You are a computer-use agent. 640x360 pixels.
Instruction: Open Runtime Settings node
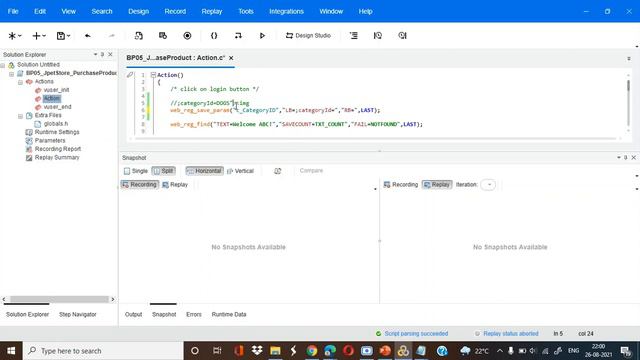57,132
